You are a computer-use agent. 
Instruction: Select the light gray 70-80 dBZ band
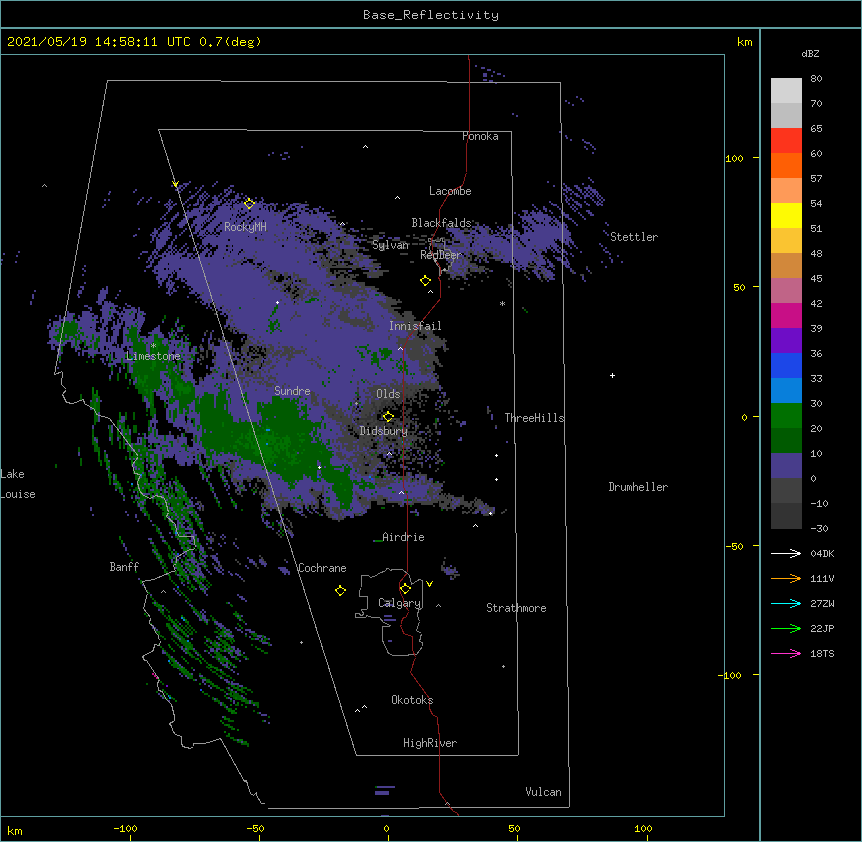click(786, 91)
